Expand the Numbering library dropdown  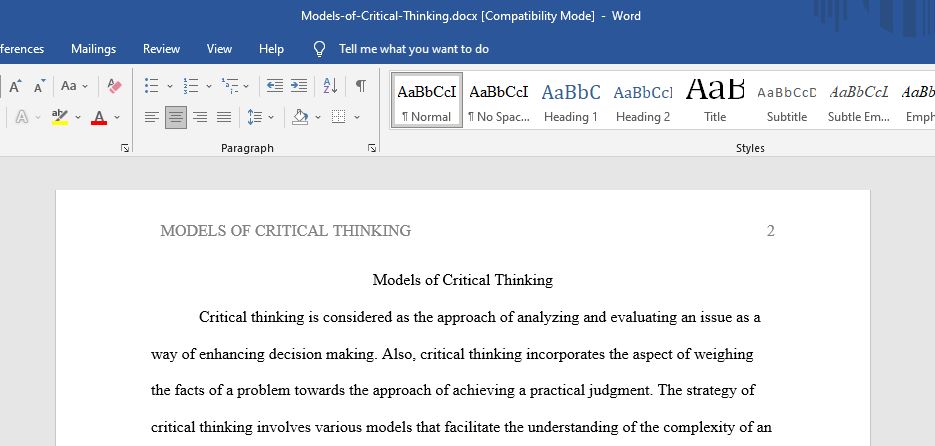(x=209, y=86)
